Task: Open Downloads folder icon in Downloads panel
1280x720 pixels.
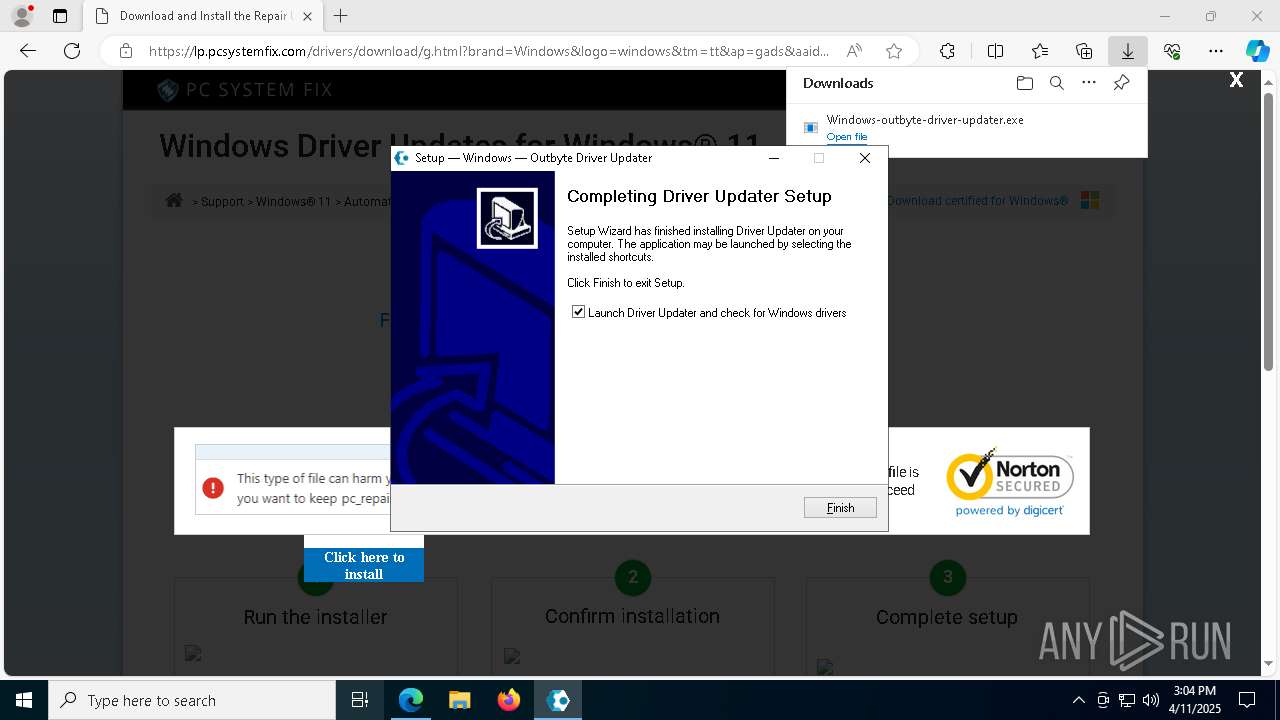Action: coord(1024,83)
